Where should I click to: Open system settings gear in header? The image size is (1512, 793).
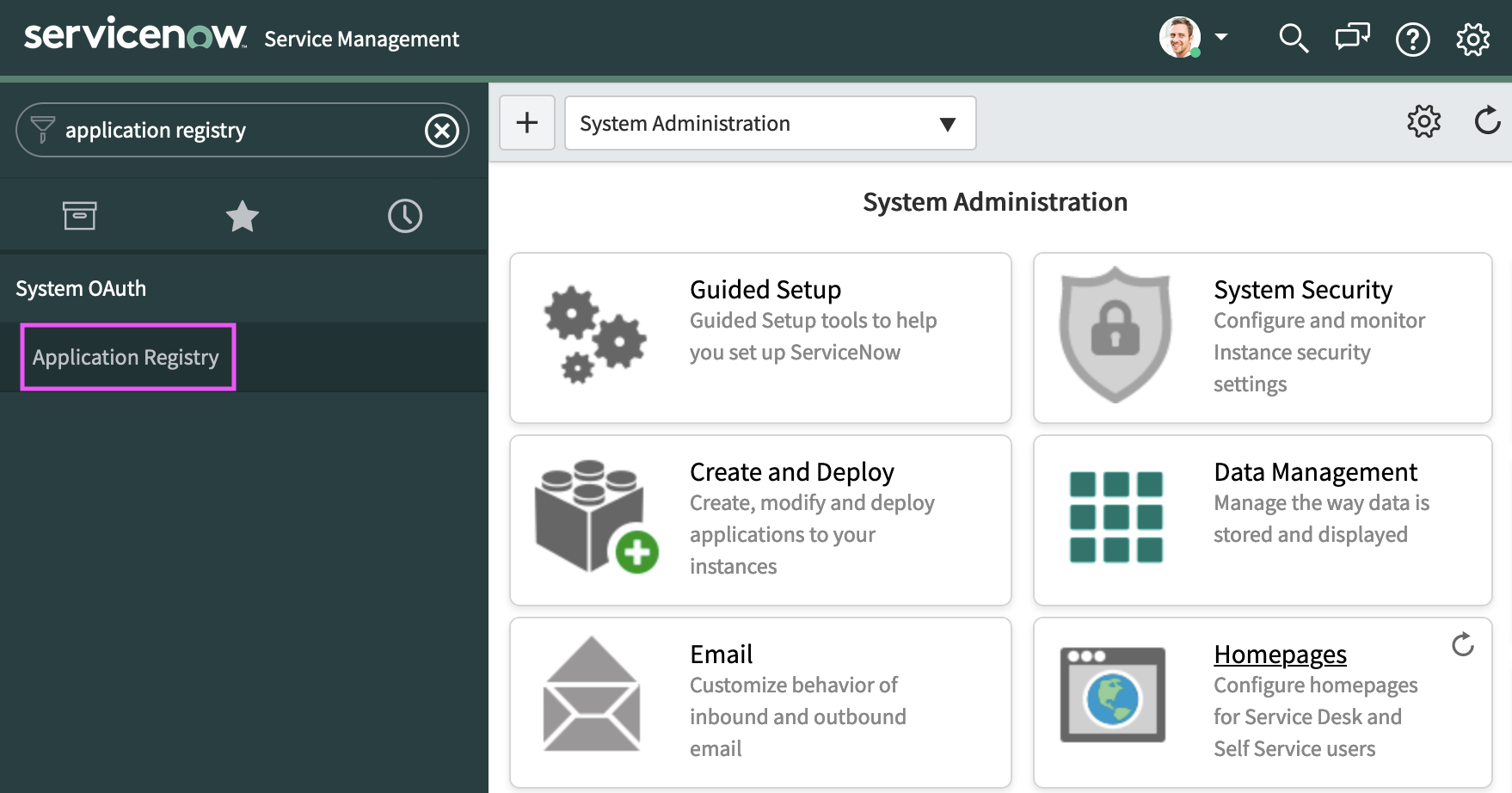tap(1472, 40)
